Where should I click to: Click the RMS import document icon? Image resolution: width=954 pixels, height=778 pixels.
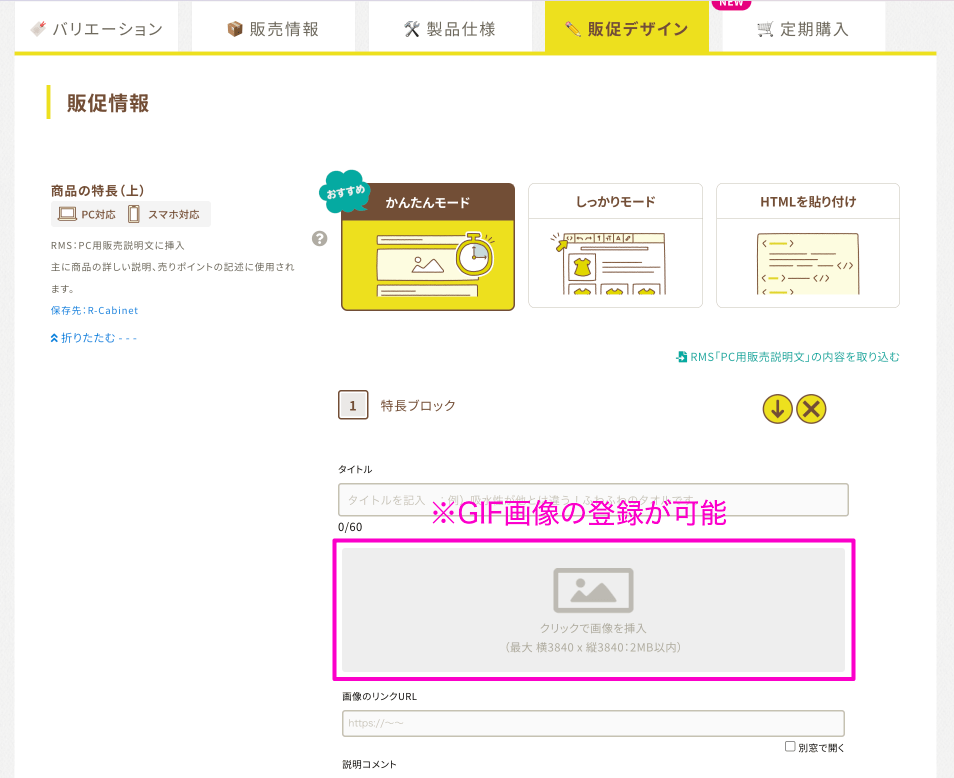click(681, 357)
